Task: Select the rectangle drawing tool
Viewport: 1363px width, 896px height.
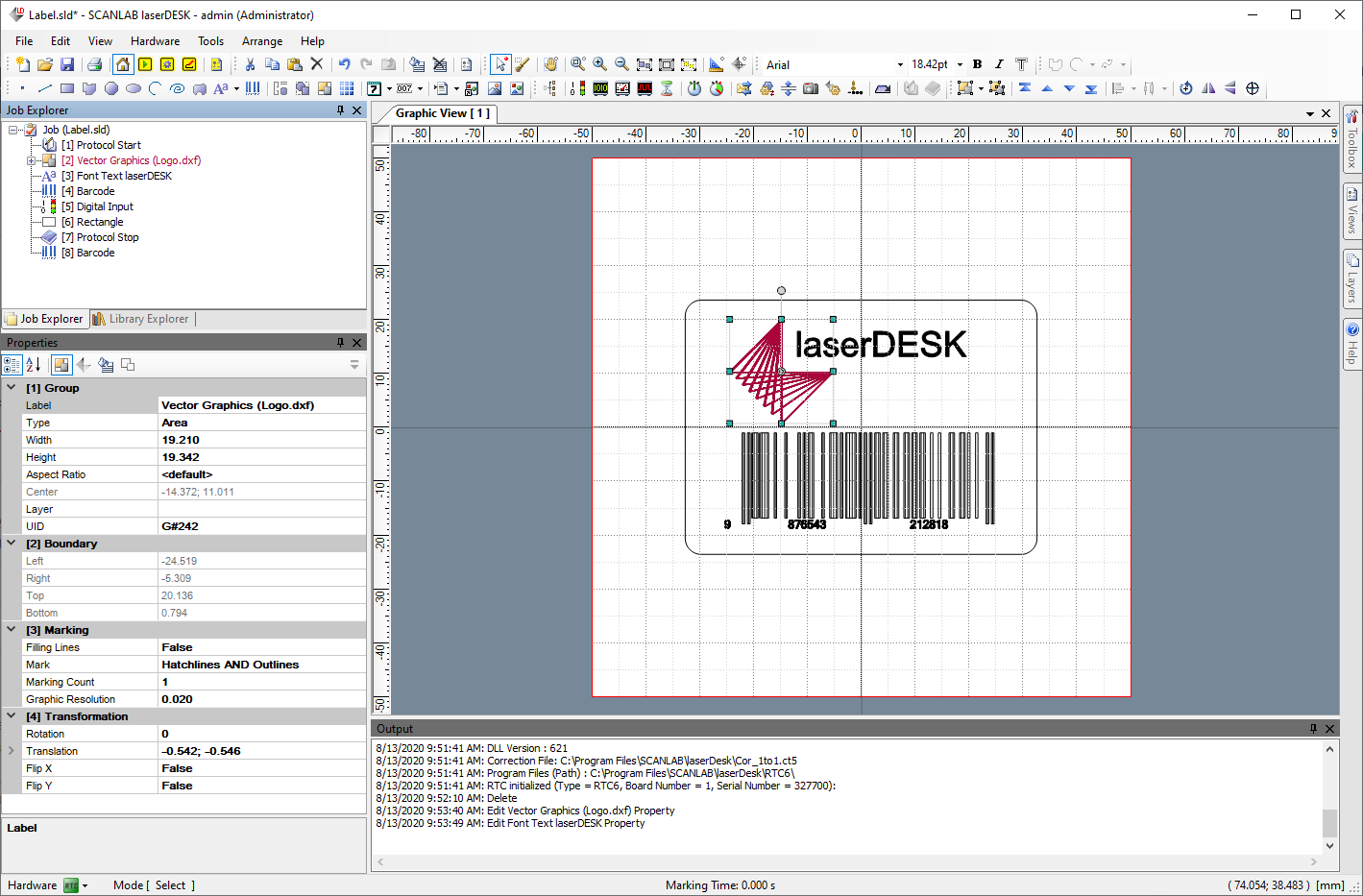Action: pyautogui.click(x=66, y=88)
